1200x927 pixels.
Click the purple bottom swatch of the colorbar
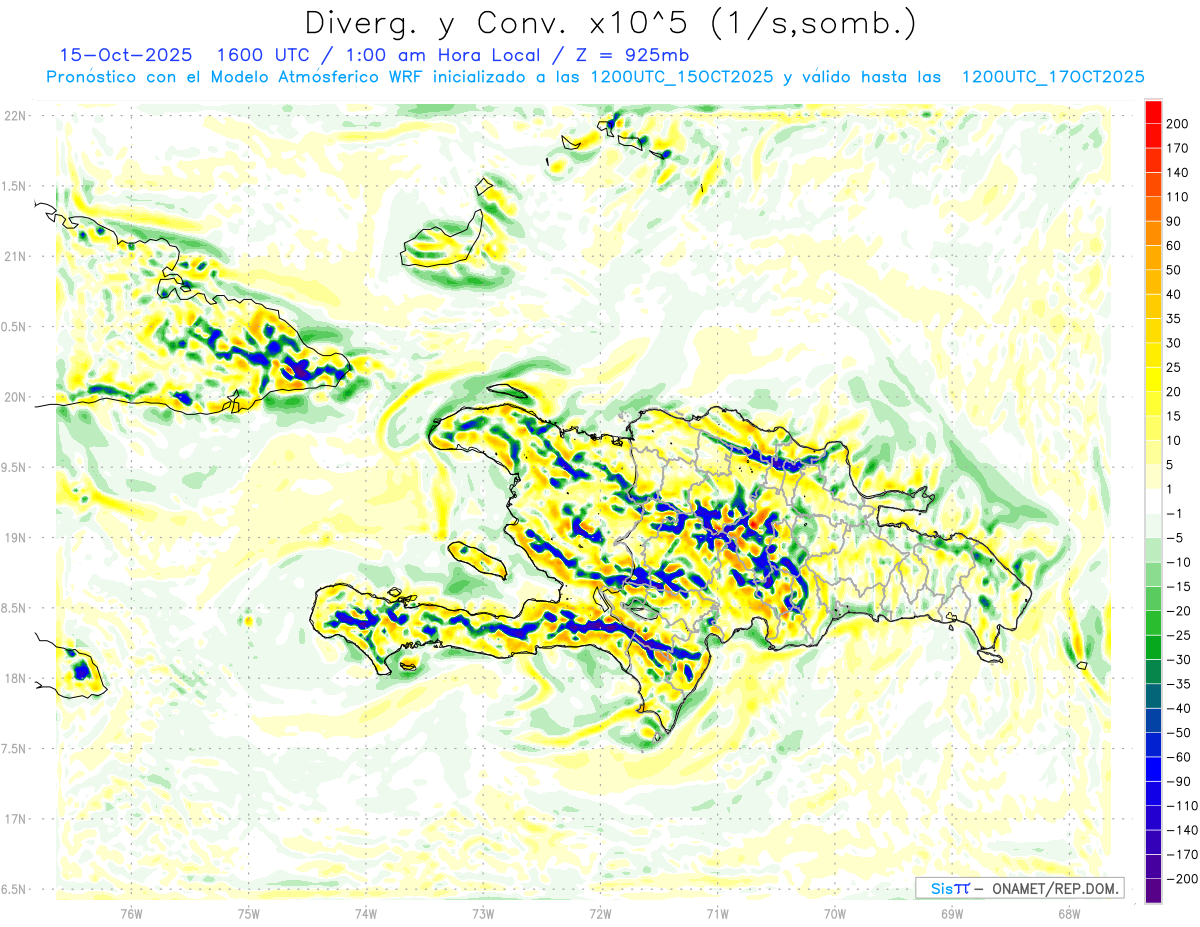[1153, 891]
